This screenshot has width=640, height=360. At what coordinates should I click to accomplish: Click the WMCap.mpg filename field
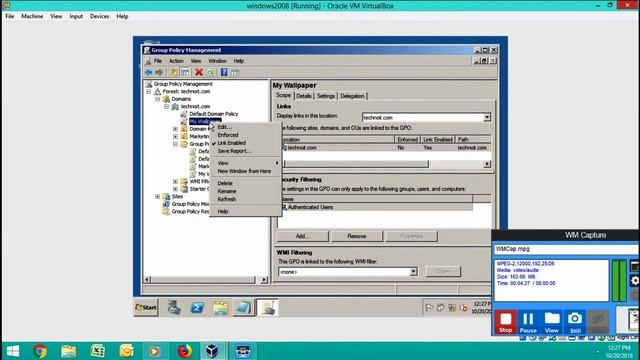pos(565,249)
